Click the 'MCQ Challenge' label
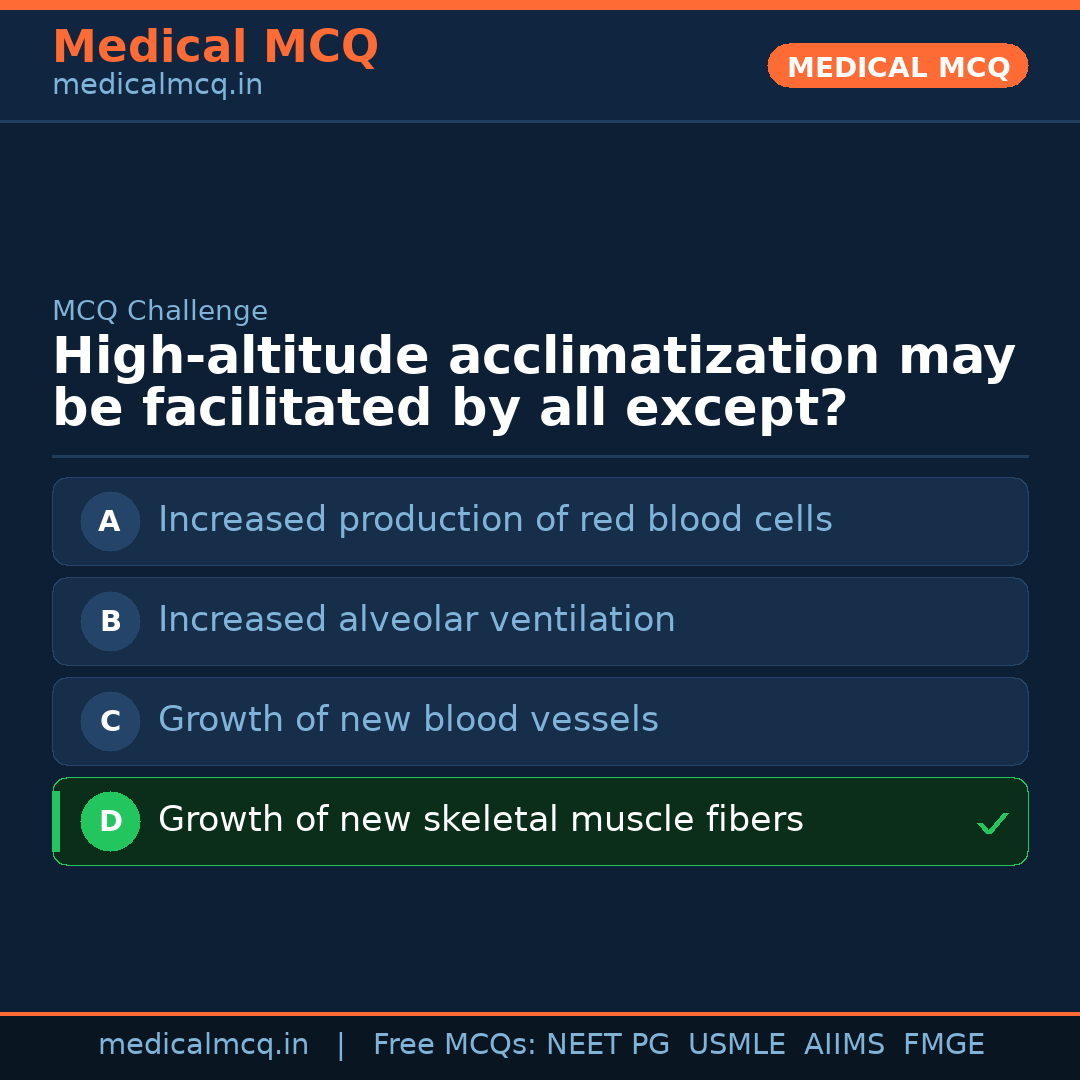1080x1080 pixels. click(x=160, y=311)
